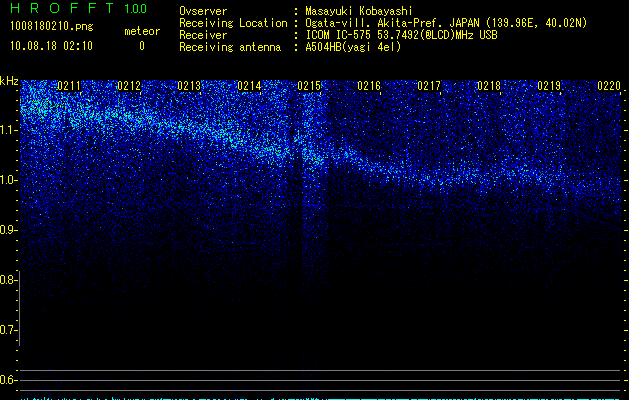Click the 0215 time marker
The width and height of the screenshot is (629, 400).
coord(309,86)
